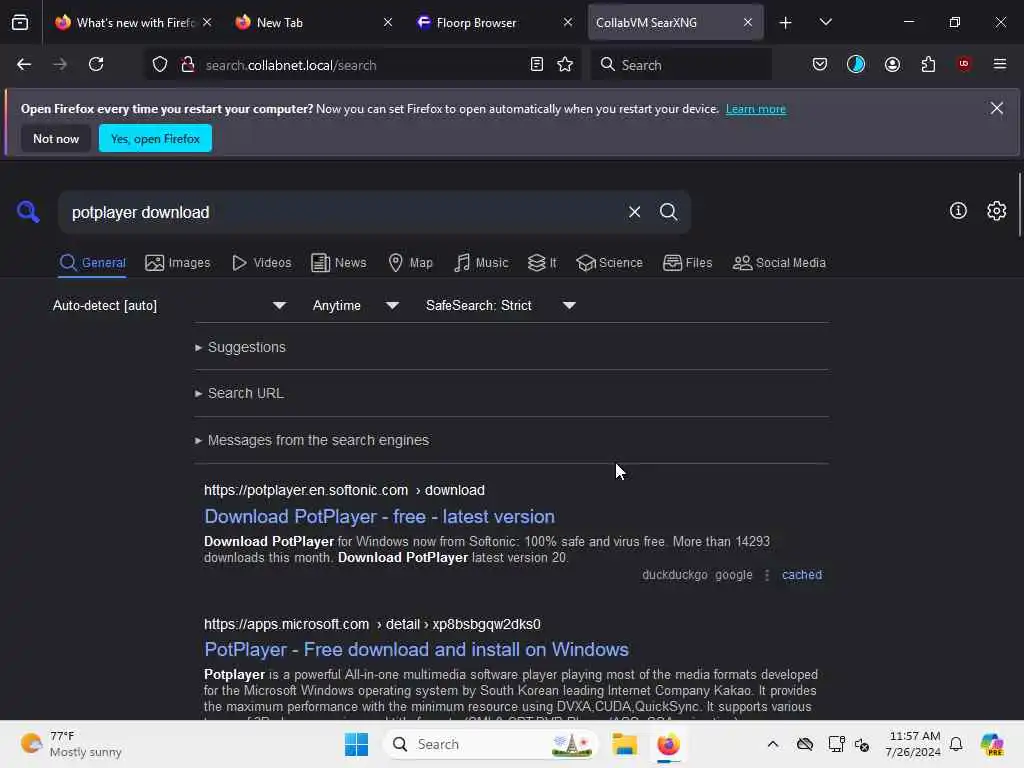Open cached version of Softonic result
This screenshot has height=768, width=1024.
point(802,575)
